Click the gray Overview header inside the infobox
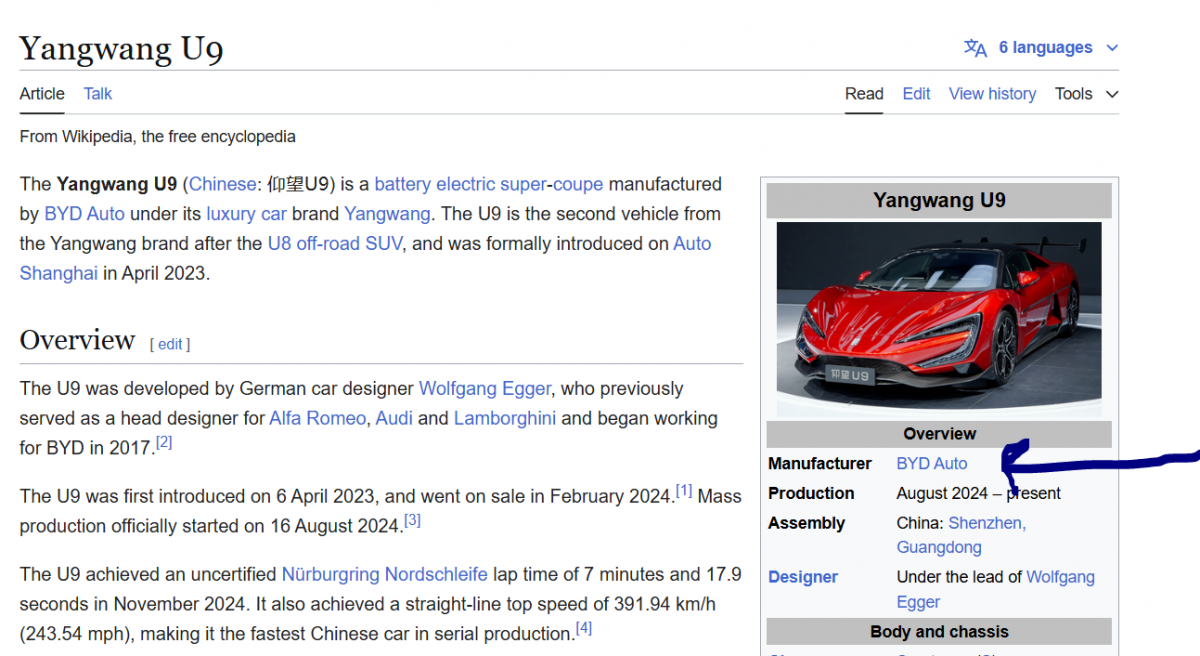This screenshot has height=656, width=1200. (939, 434)
